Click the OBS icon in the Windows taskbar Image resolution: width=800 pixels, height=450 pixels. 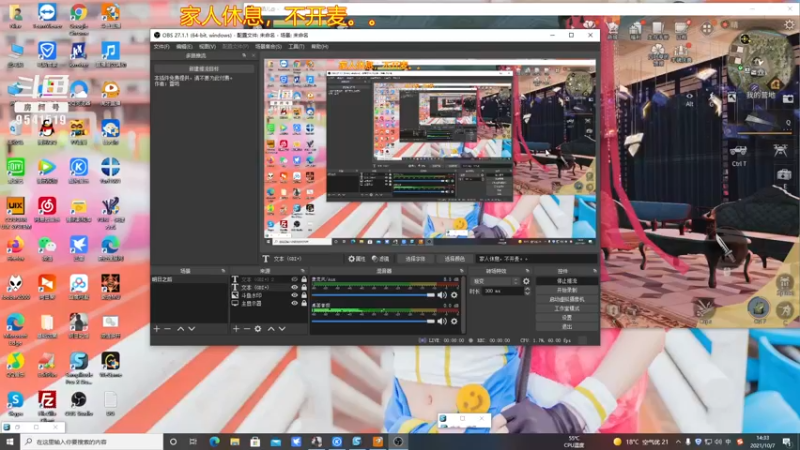[x=398, y=441]
